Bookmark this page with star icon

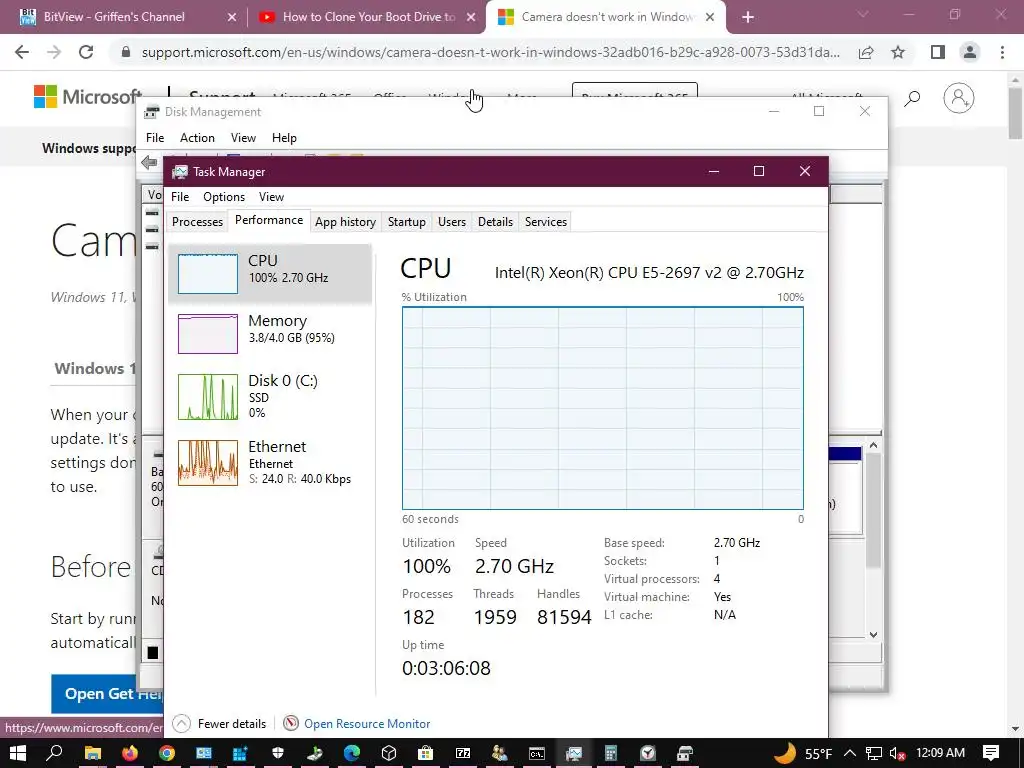pyautogui.click(x=898, y=52)
